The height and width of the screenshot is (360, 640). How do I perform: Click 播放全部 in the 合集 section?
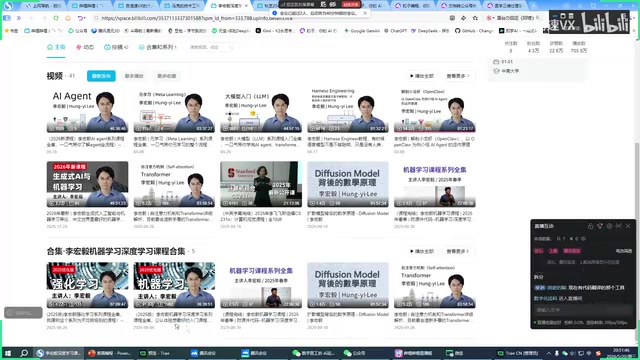pyautogui.click(x=422, y=251)
